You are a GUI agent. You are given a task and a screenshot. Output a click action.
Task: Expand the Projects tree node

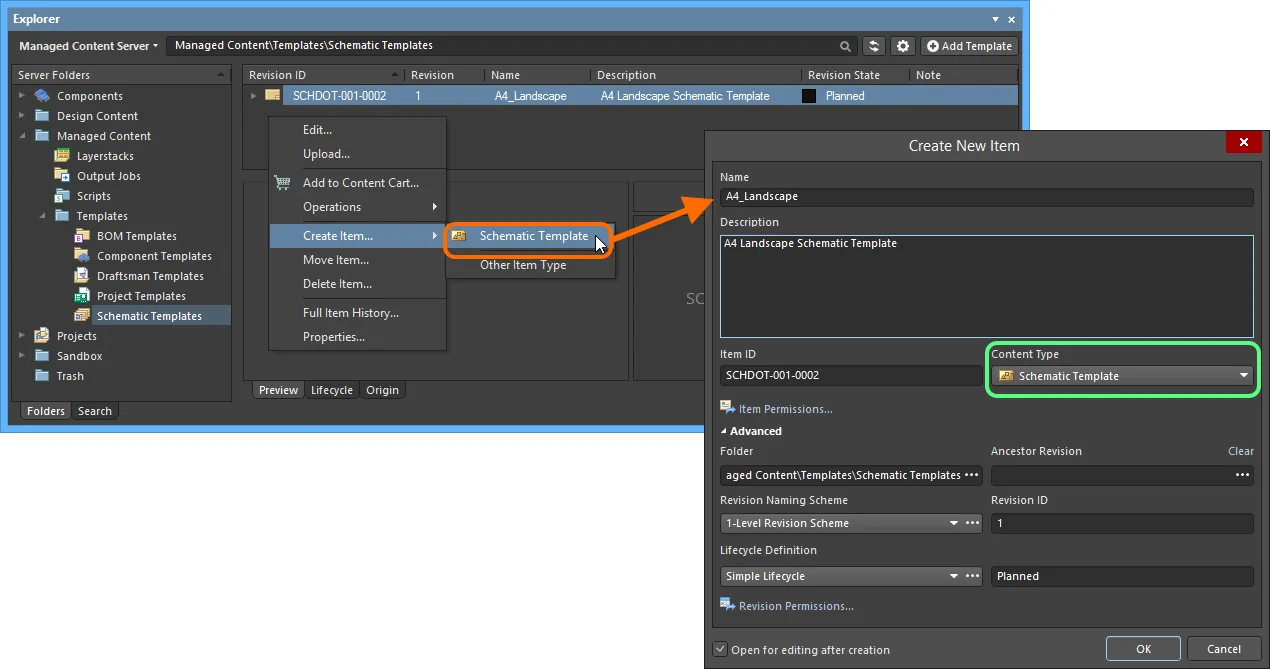pos(22,336)
